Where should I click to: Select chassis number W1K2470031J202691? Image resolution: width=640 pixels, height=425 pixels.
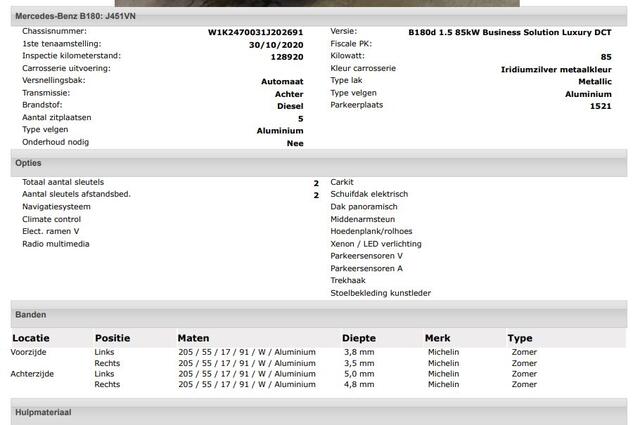point(256,32)
